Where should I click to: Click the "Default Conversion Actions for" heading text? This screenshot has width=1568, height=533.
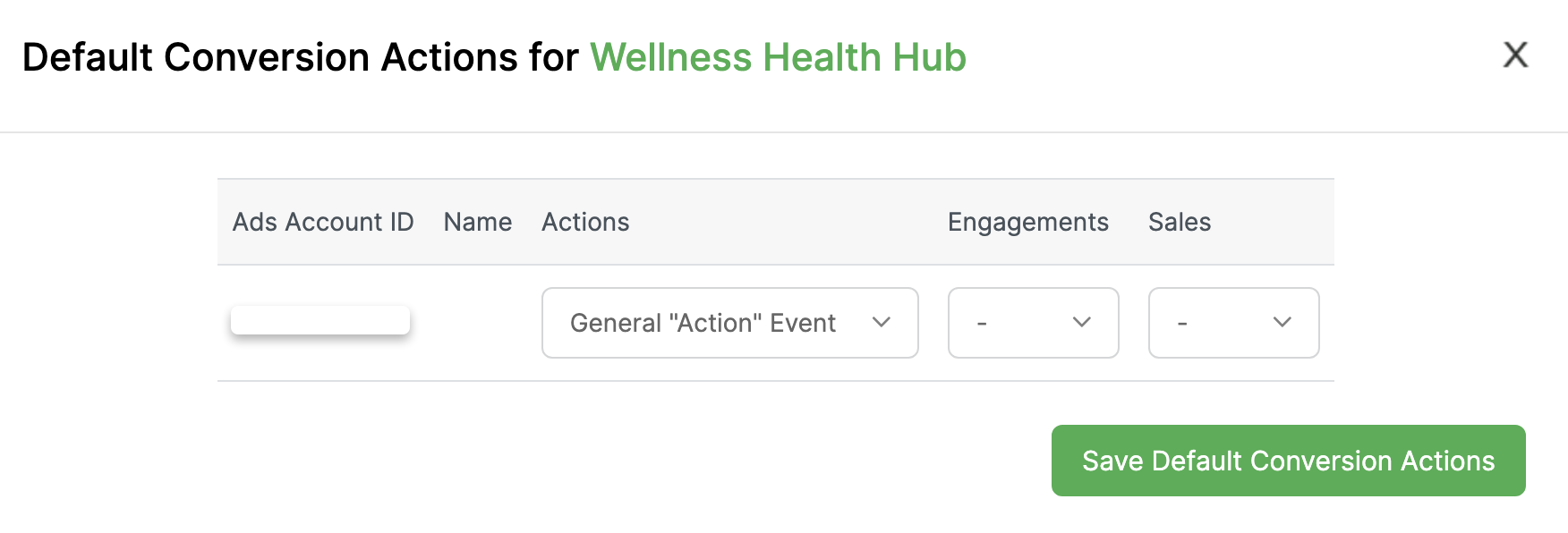click(301, 57)
